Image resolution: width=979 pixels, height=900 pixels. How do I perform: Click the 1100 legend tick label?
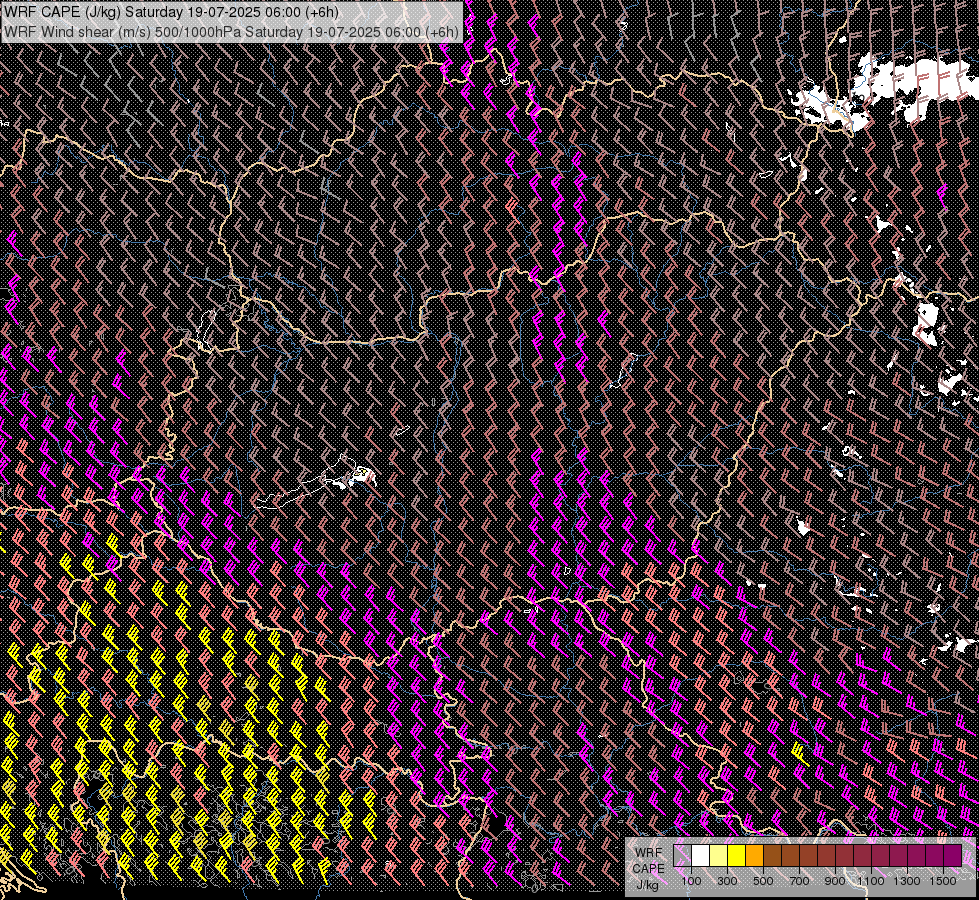click(x=870, y=881)
